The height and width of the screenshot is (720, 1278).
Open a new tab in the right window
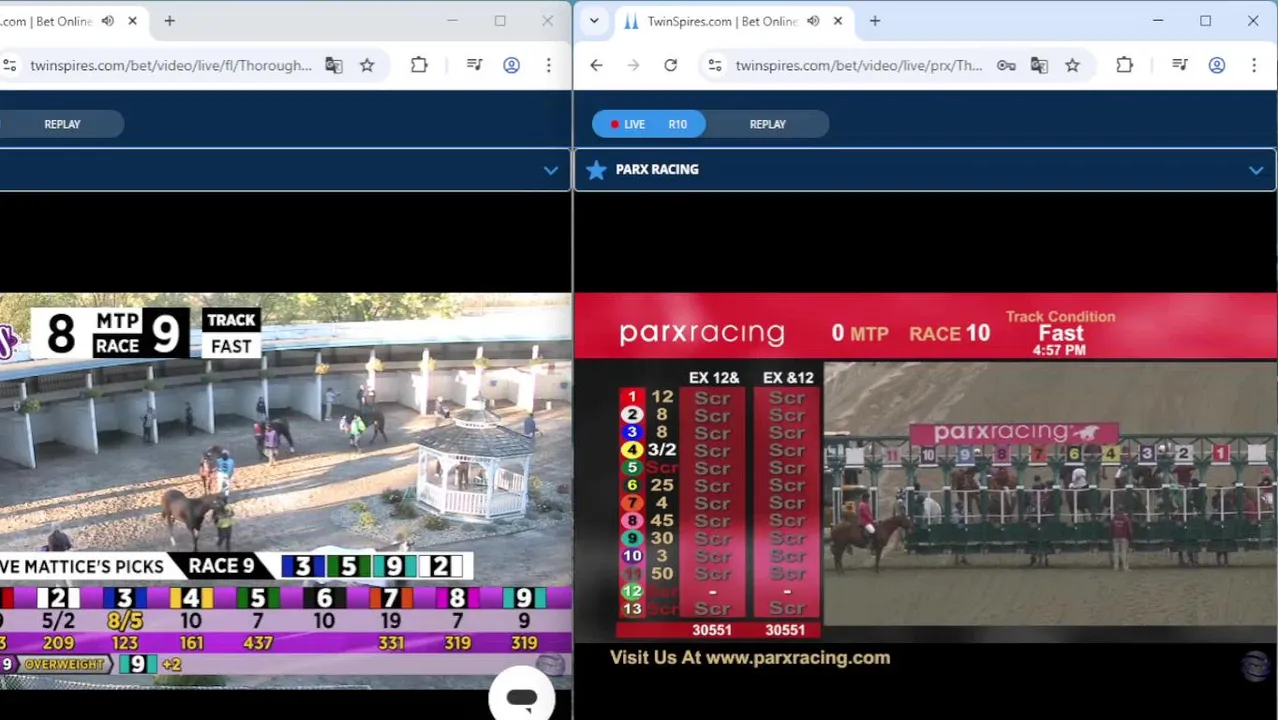875,21
